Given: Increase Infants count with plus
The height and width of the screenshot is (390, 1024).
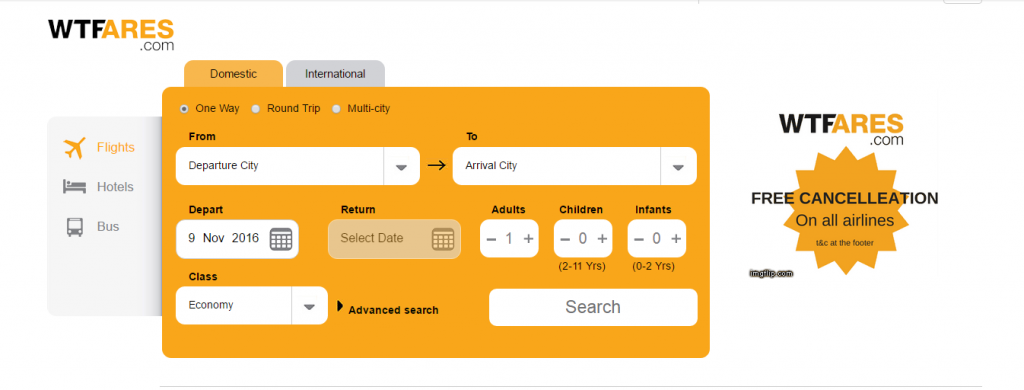Looking at the screenshot, I should point(675,238).
